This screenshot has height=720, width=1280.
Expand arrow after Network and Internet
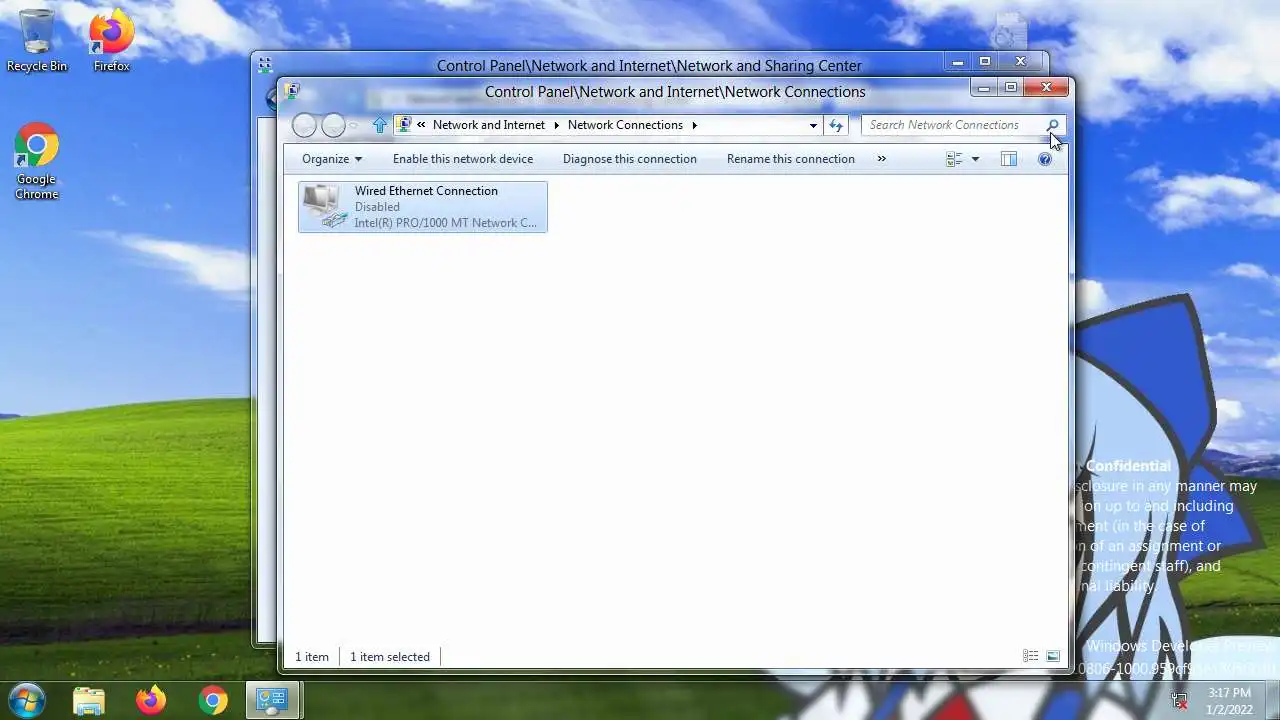click(x=557, y=125)
